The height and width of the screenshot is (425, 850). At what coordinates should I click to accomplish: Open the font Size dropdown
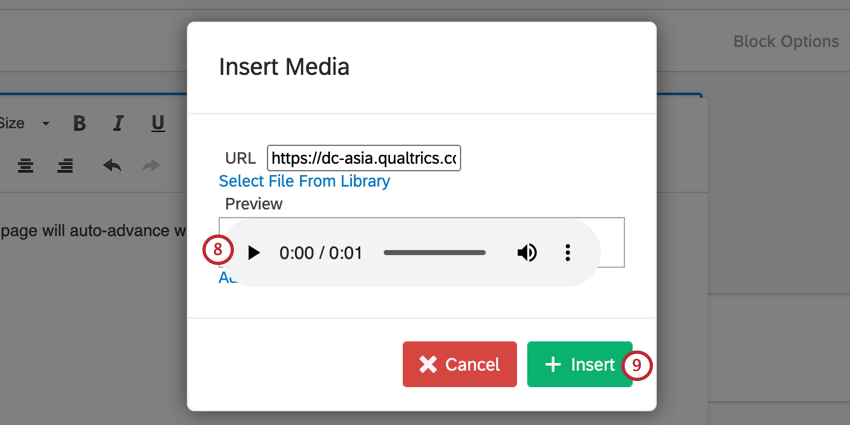coord(25,124)
